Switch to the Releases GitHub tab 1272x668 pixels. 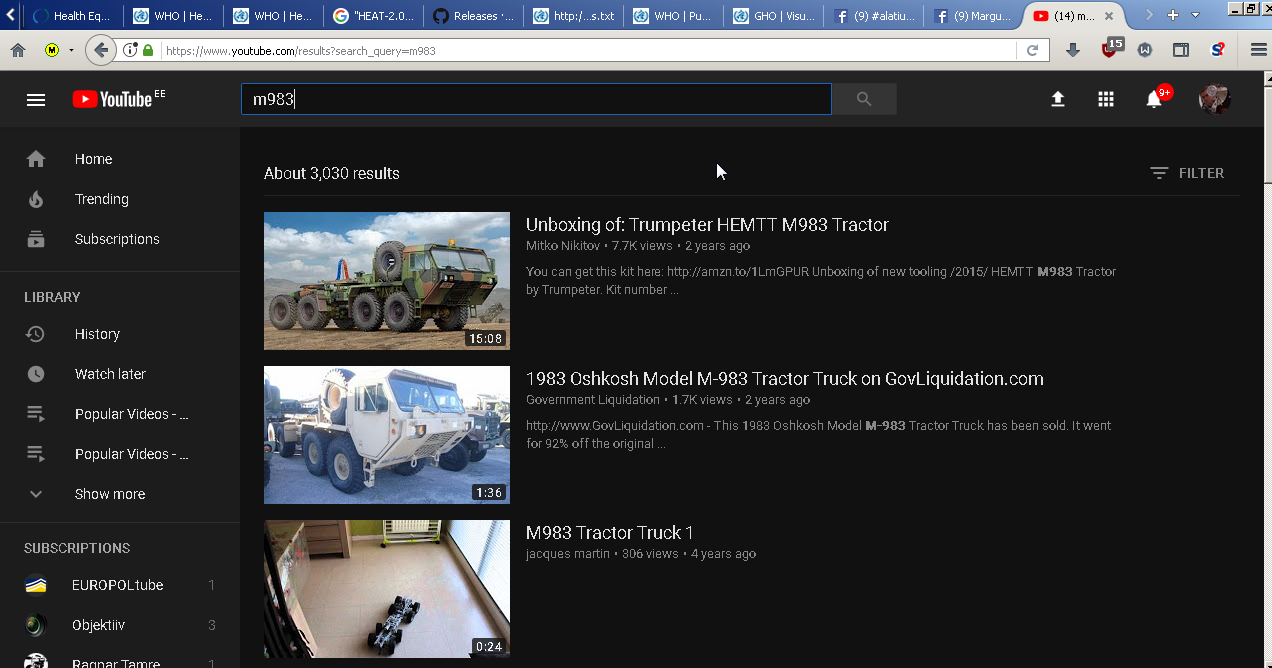pos(473,16)
